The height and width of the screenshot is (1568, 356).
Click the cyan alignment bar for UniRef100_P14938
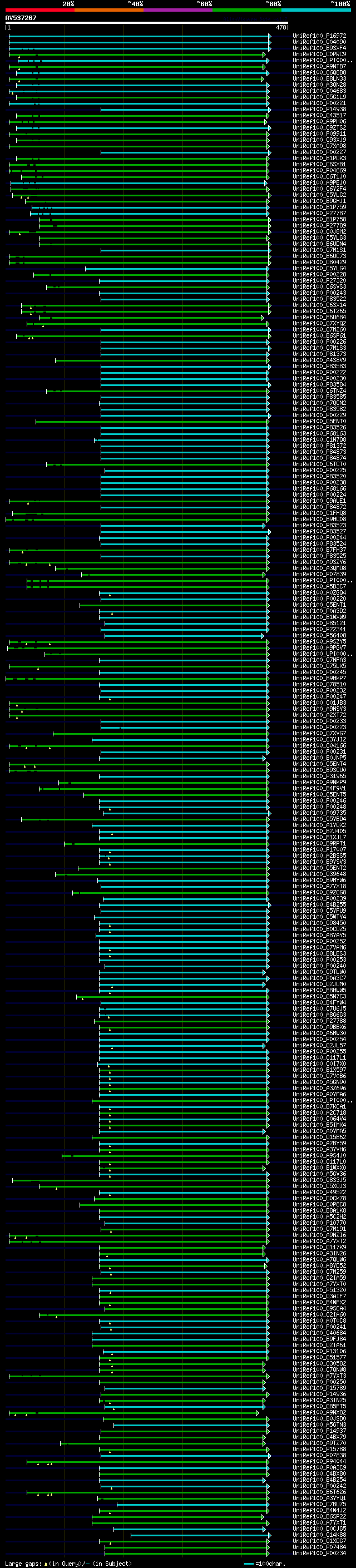[x=186, y=110]
